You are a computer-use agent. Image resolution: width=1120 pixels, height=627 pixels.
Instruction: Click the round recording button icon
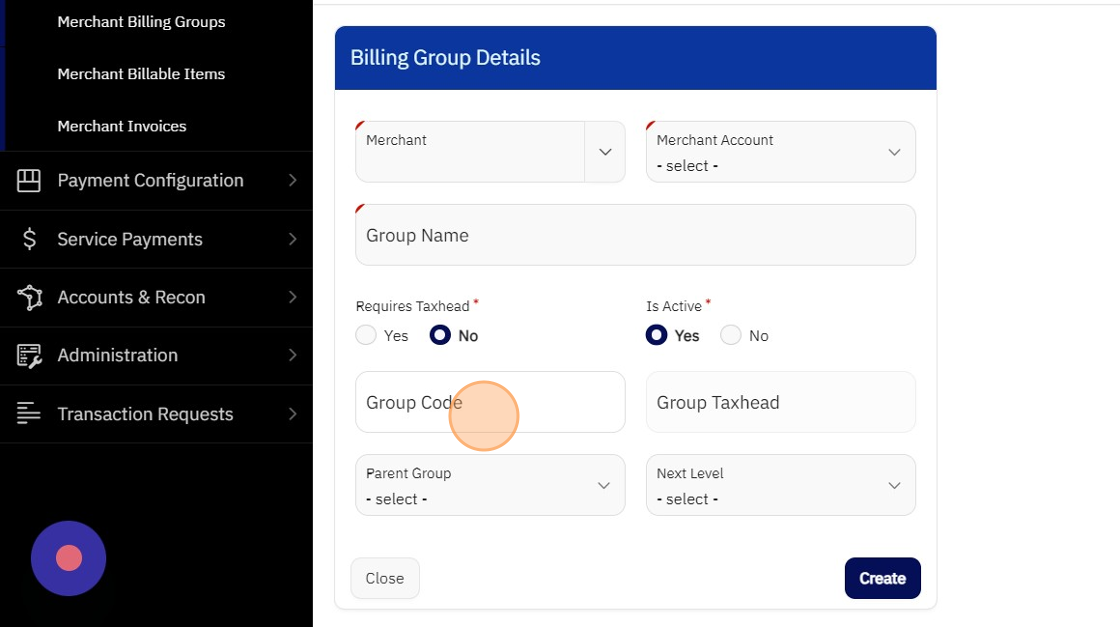point(68,558)
